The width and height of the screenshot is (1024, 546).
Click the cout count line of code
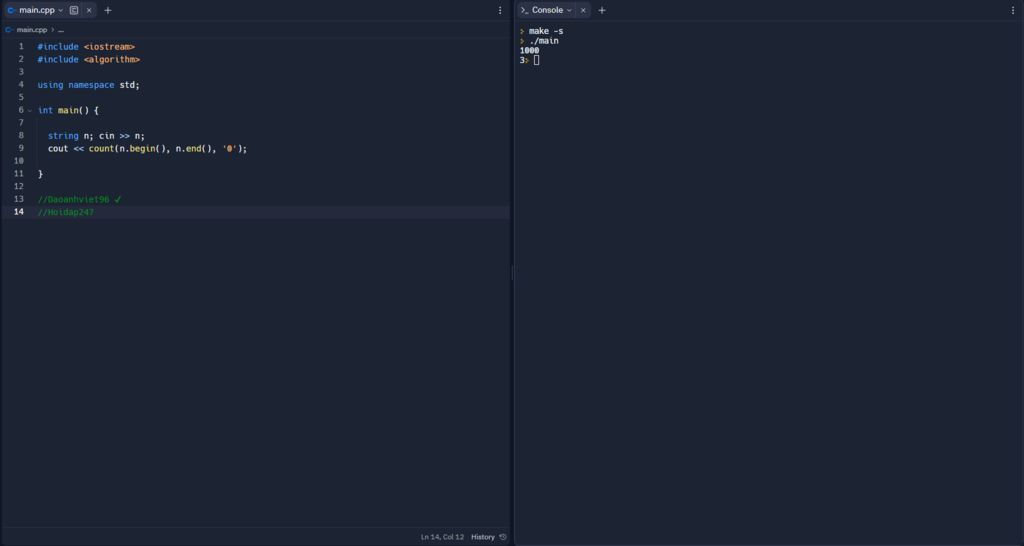[x=148, y=148]
